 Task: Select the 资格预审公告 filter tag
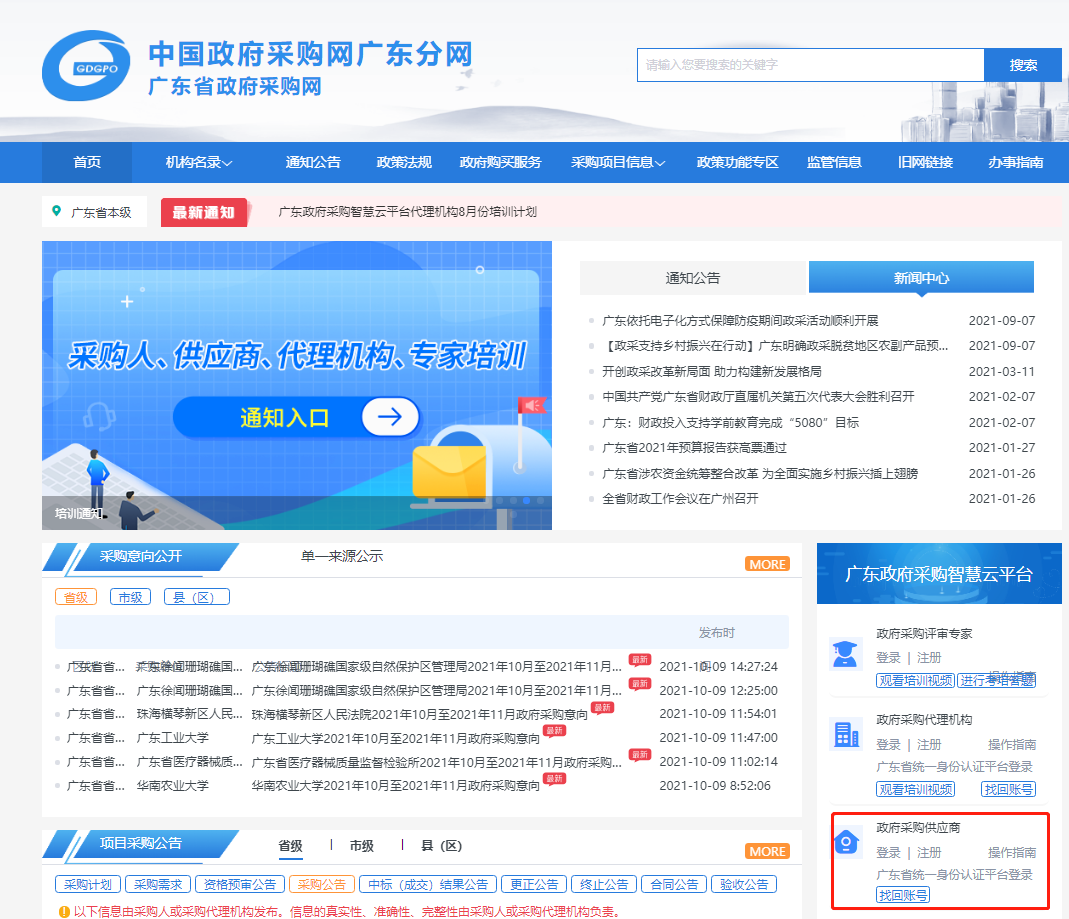point(240,884)
